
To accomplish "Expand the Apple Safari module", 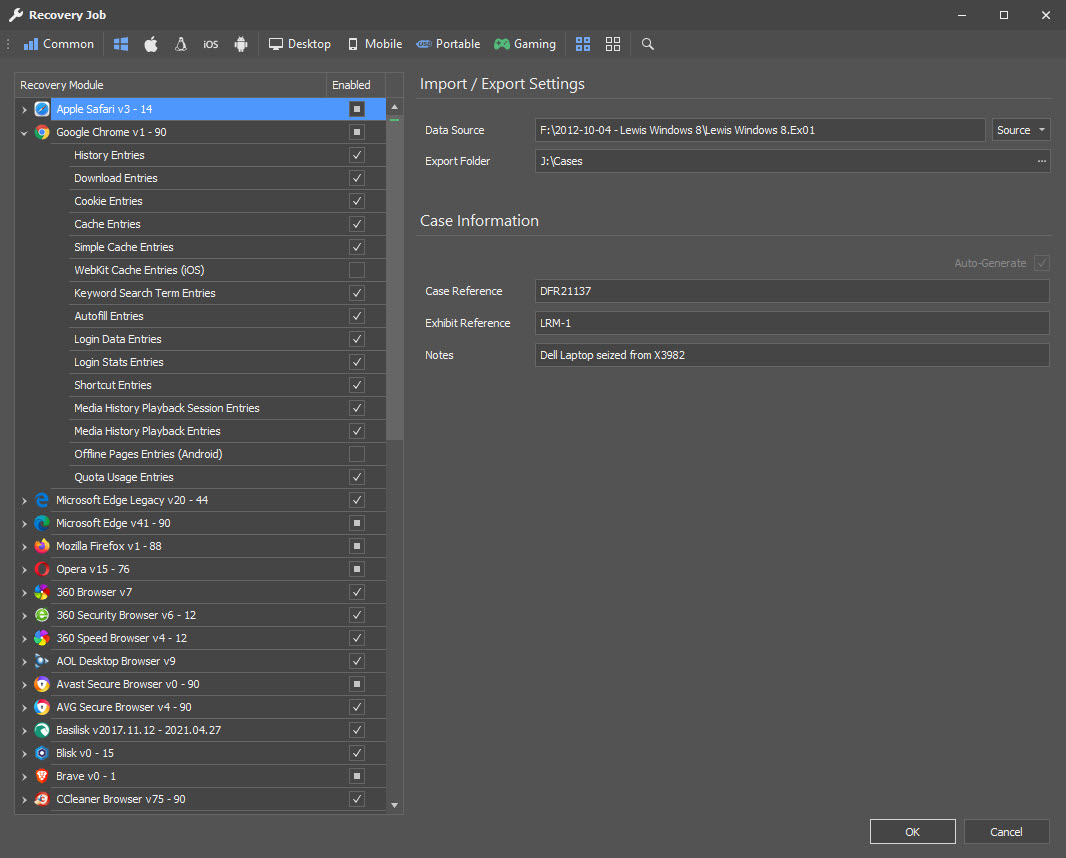I will 24,109.
